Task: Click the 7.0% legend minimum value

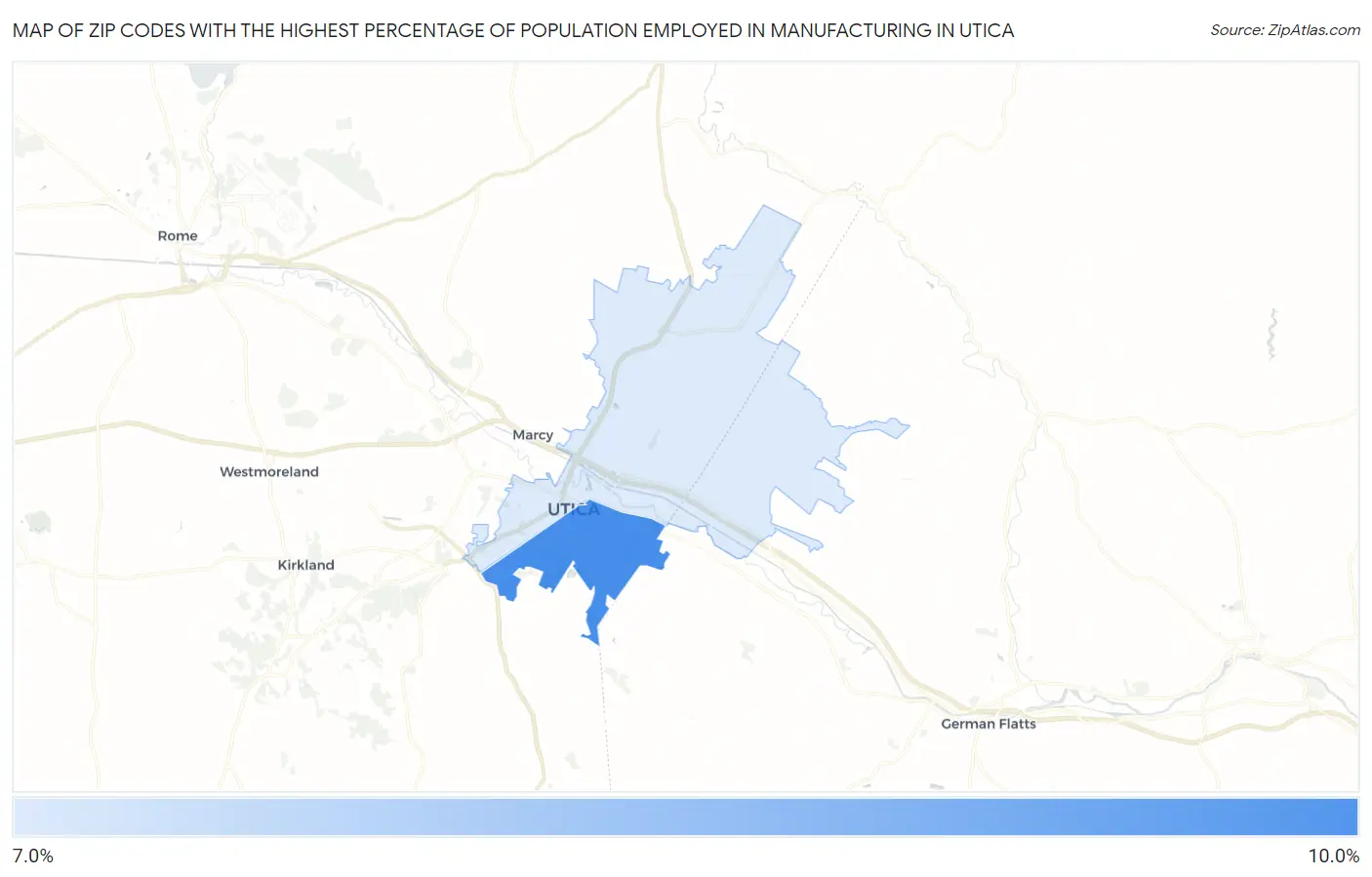Action: pyautogui.click(x=33, y=857)
